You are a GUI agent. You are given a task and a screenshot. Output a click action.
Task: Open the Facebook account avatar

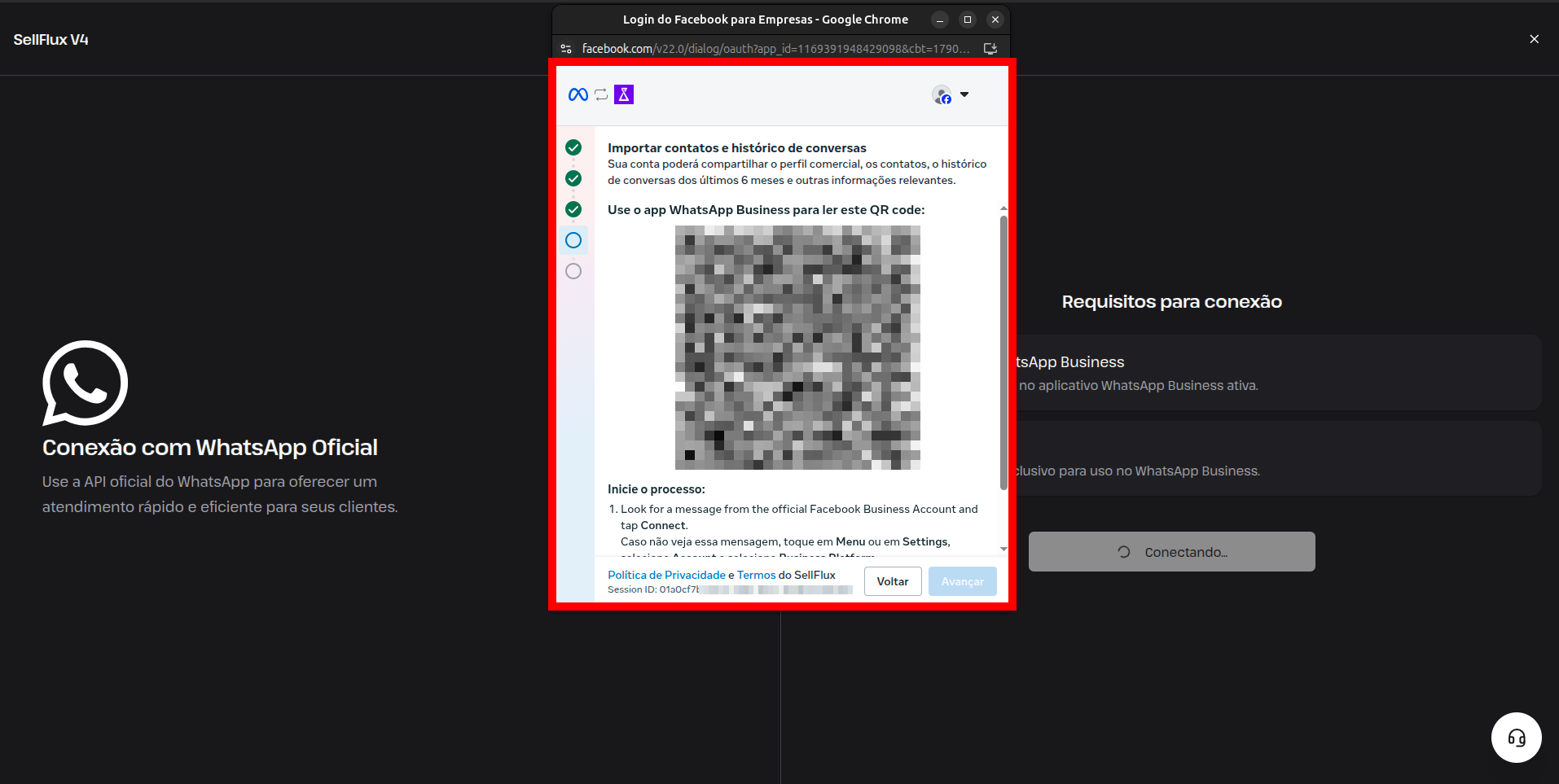[942, 95]
